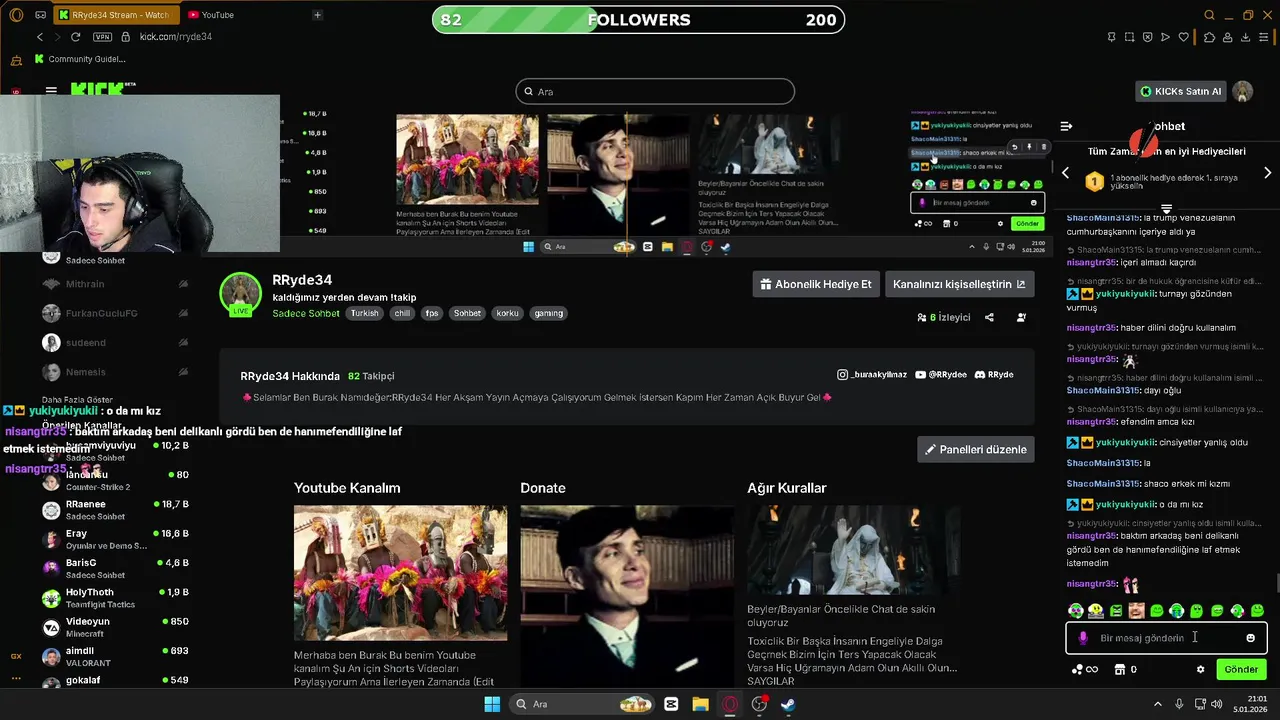Viewport: 1280px width, 720px height.
Task: Click the purple microphone icon in chat
Action: (x=1083, y=638)
